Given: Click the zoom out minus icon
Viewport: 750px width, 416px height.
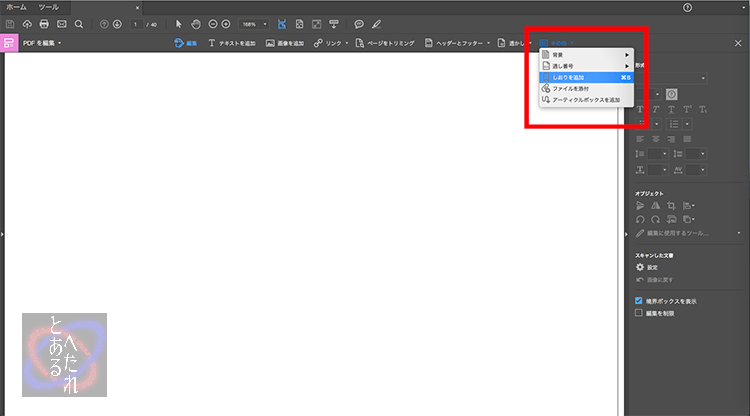Looking at the screenshot, I should point(211,23).
